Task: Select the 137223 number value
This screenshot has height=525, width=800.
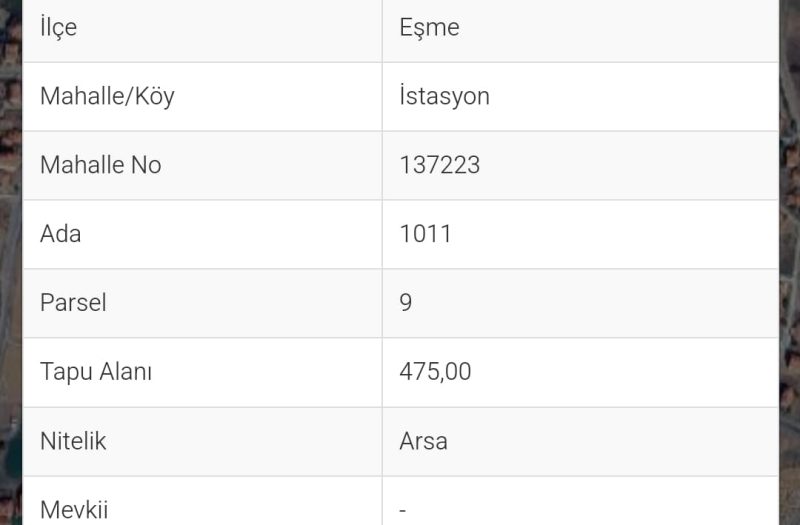Action: pos(439,165)
